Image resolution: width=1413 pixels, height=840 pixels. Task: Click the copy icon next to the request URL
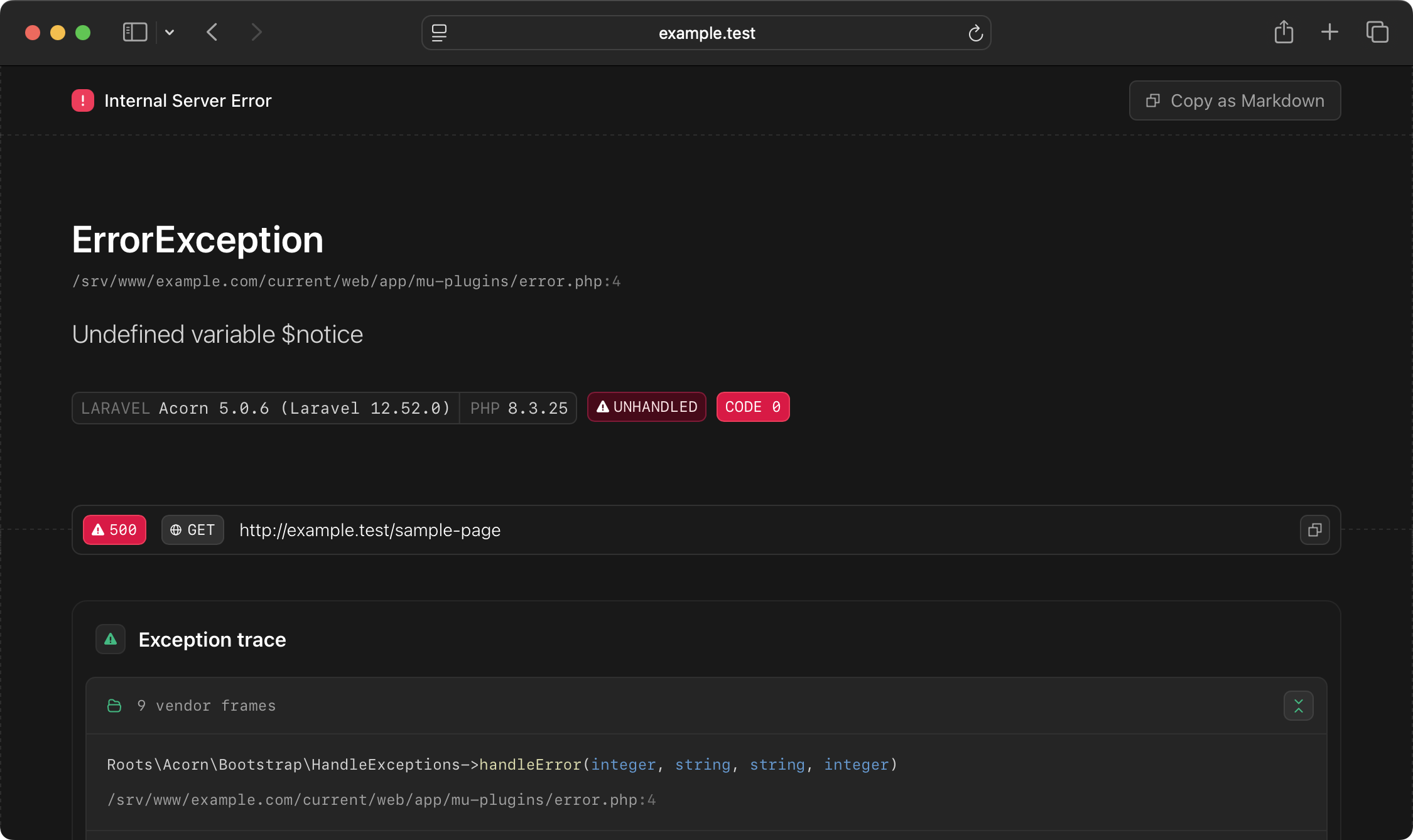[1314, 530]
